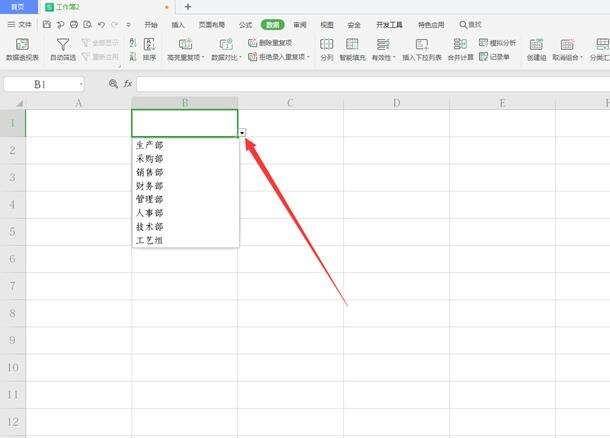
Task: Click the save icon in quick toolbar
Action: [x=47, y=25]
